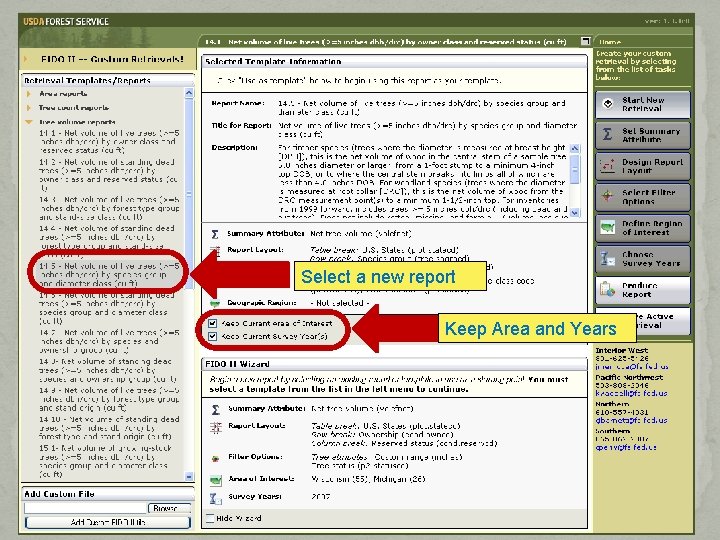Click the Description scroll up arrow
The width and height of the screenshot is (720, 540).
(575, 148)
